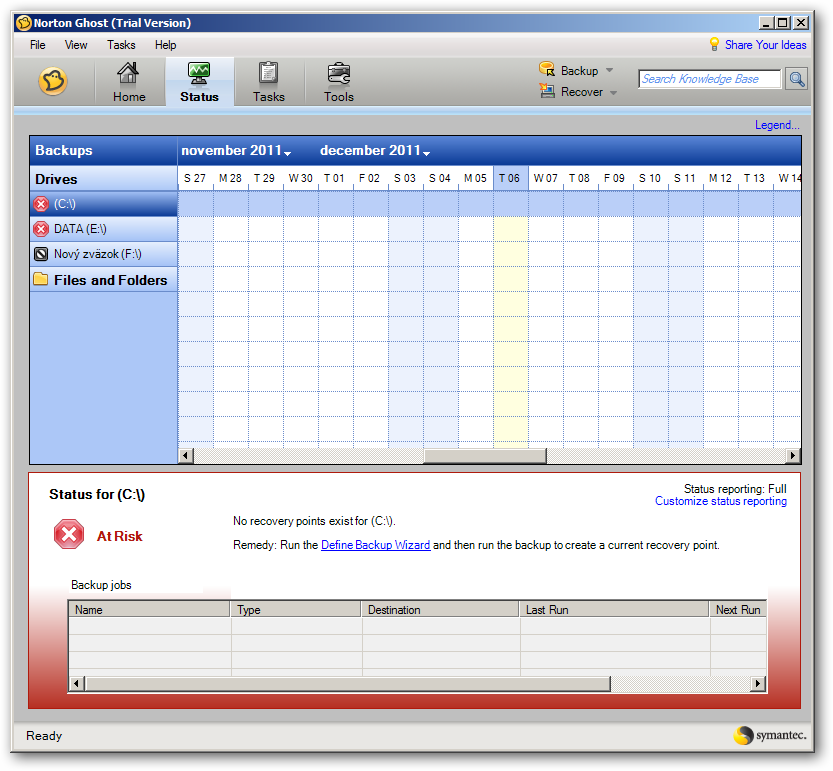Open the File menu
Image resolution: width=833 pixels, height=771 pixels.
pos(38,45)
